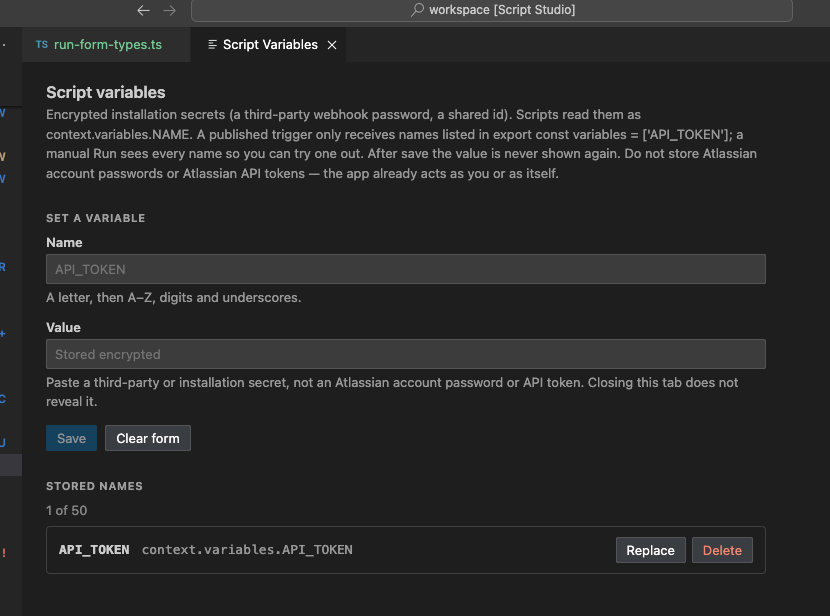830x616 pixels.
Task: Focus the variable Name input field
Action: [405, 269]
